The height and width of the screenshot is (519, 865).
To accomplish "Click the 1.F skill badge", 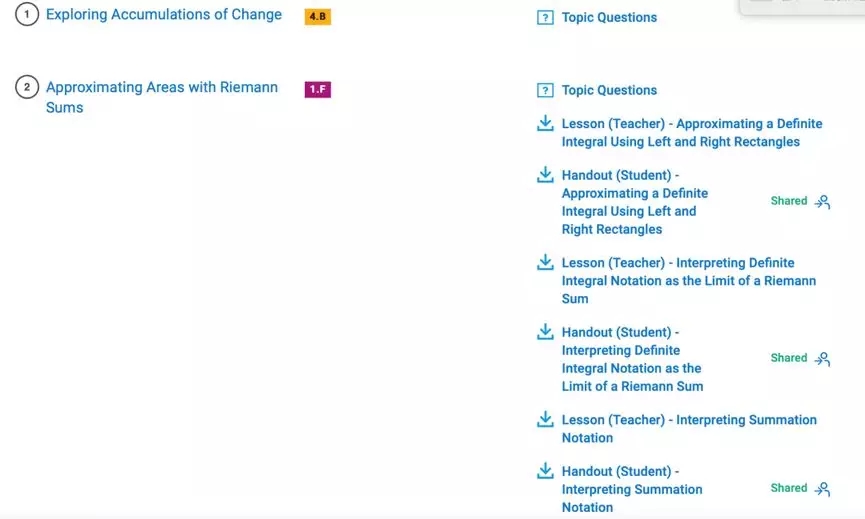I will click(x=318, y=89).
